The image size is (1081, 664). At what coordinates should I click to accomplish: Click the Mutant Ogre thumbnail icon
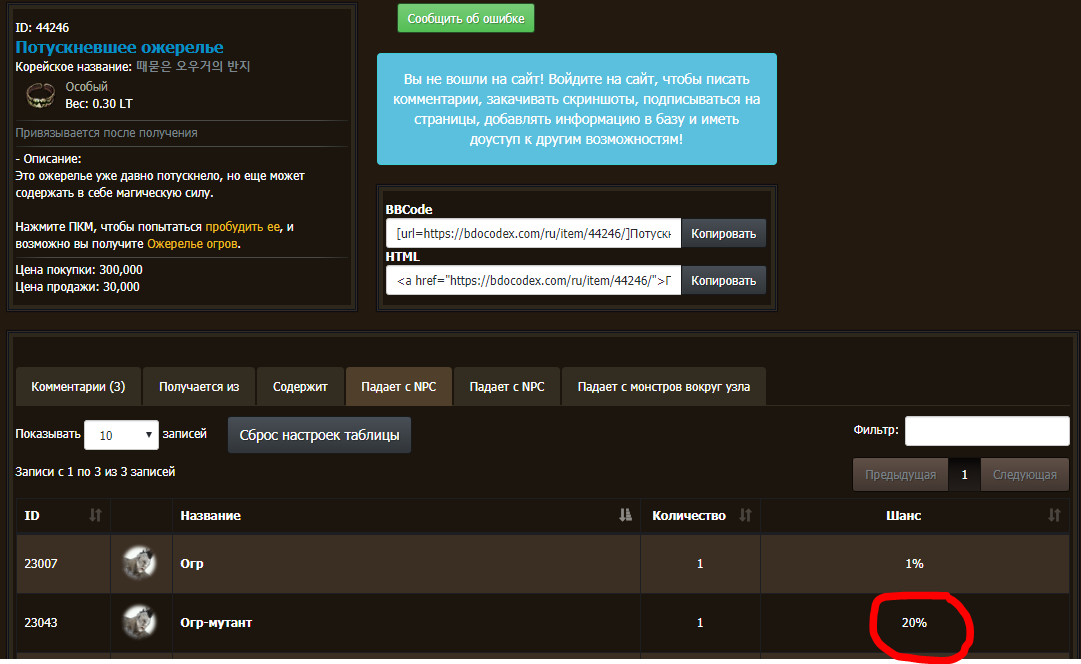(x=139, y=622)
